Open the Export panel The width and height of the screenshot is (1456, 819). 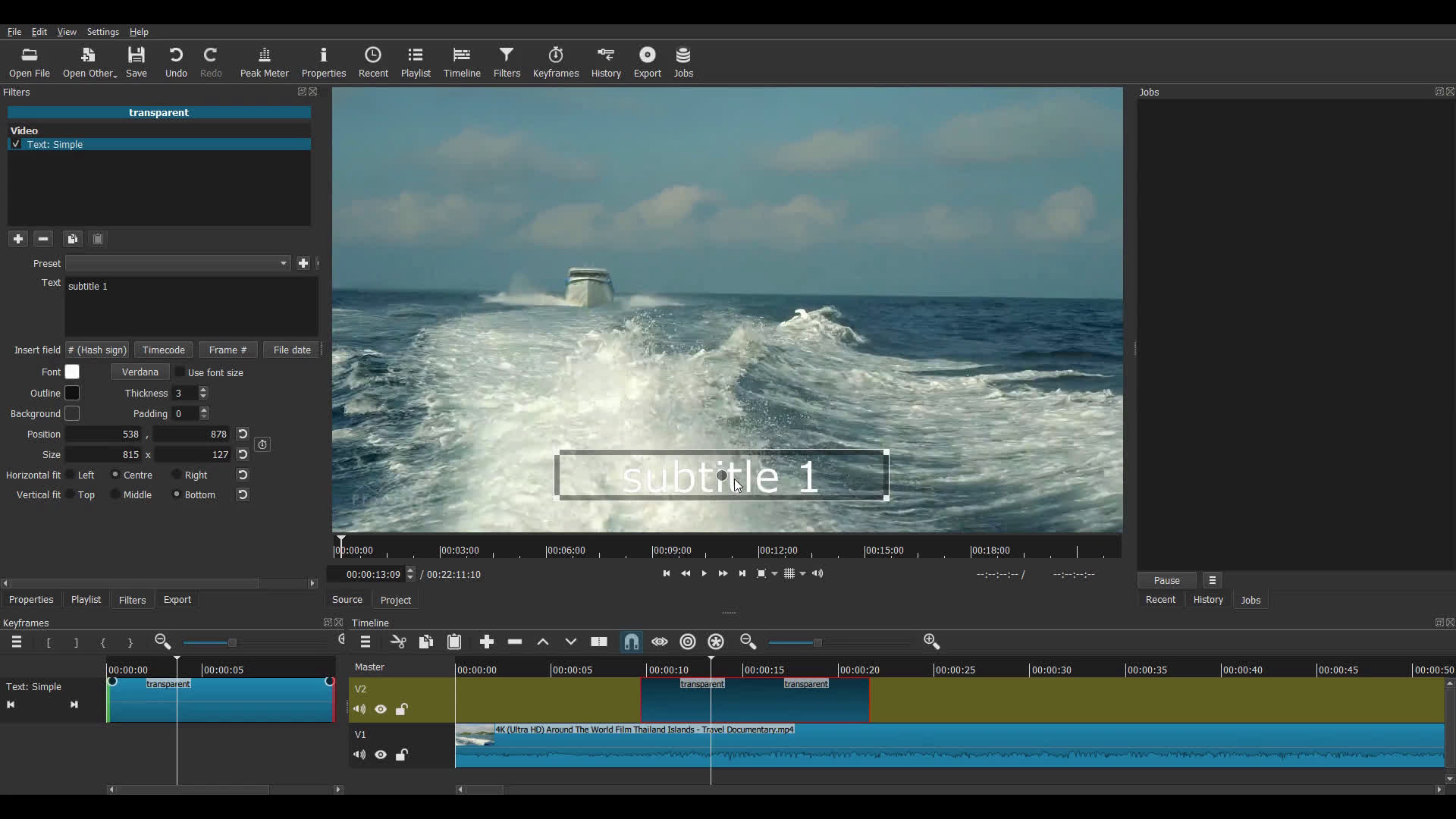tap(647, 61)
